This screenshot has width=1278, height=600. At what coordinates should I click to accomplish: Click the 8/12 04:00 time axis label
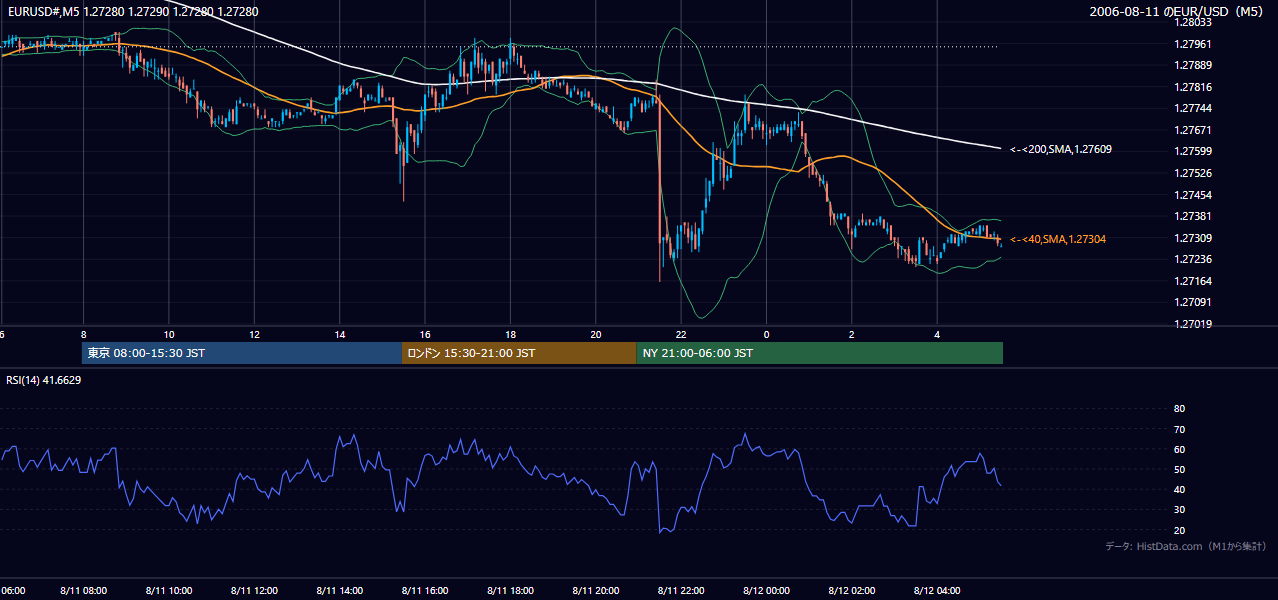[937, 591]
